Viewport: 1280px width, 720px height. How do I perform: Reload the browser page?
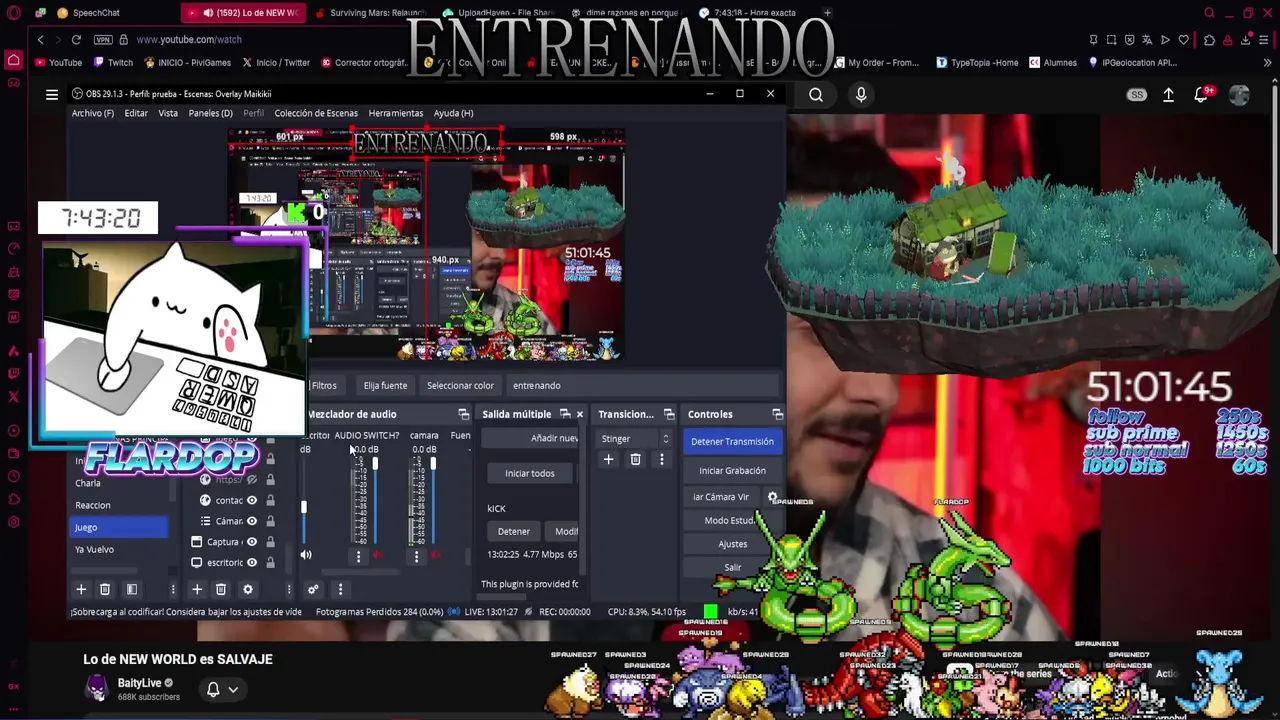76,39
